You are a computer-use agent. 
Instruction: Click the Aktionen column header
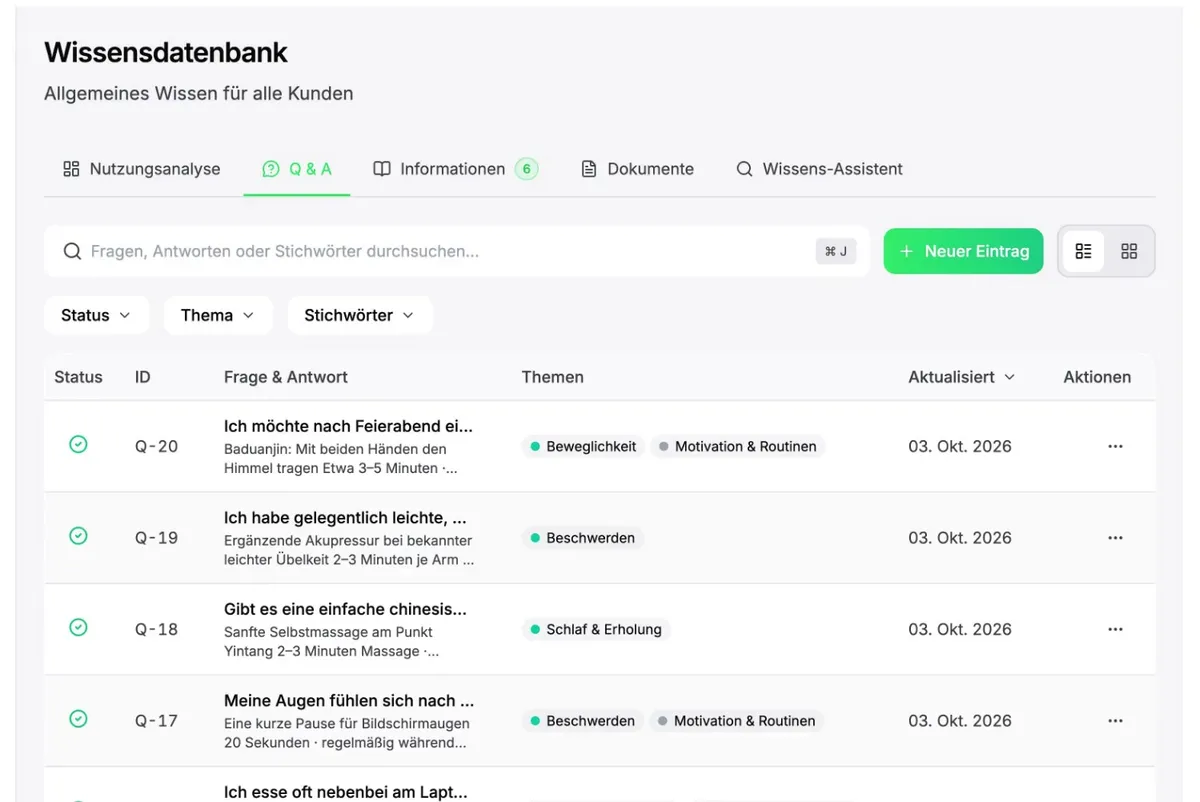click(x=1097, y=377)
